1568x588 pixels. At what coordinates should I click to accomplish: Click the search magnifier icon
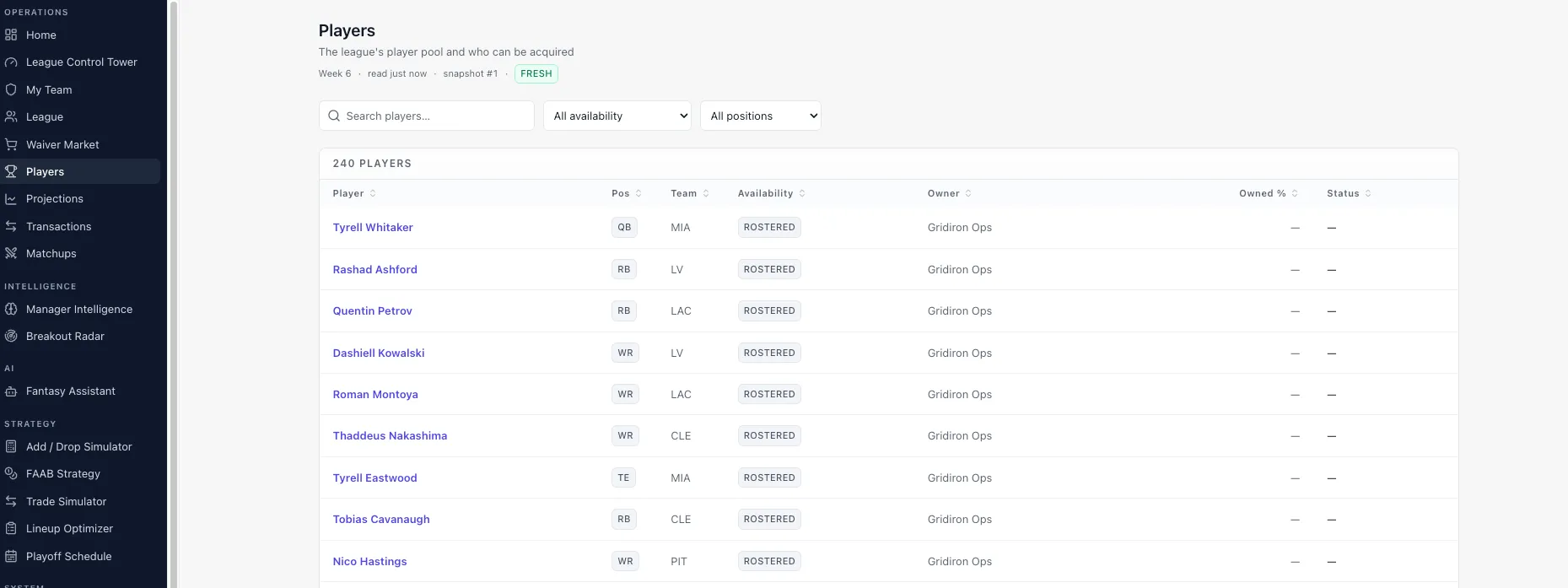[334, 116]
